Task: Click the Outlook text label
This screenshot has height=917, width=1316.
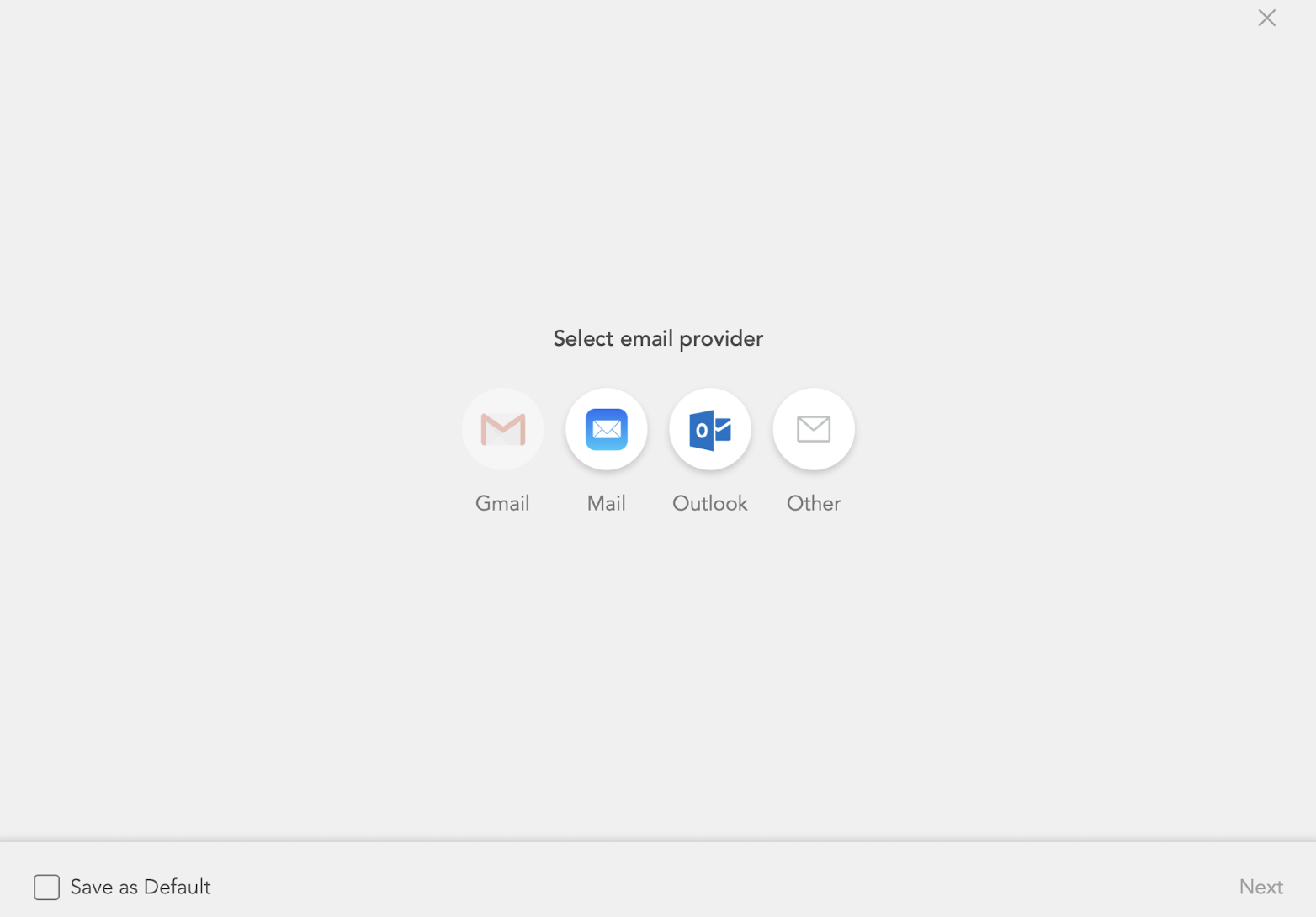Action: pos(710,503)
